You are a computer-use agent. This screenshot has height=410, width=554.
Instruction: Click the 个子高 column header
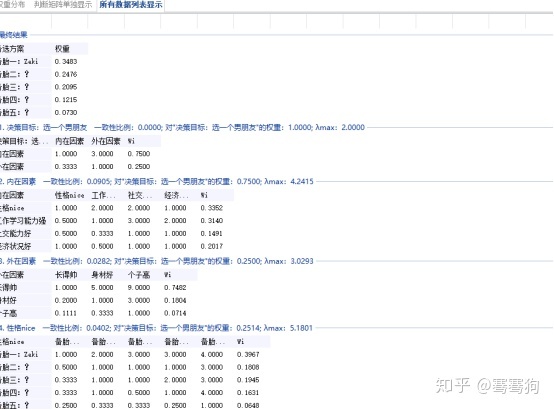(139, 275)
